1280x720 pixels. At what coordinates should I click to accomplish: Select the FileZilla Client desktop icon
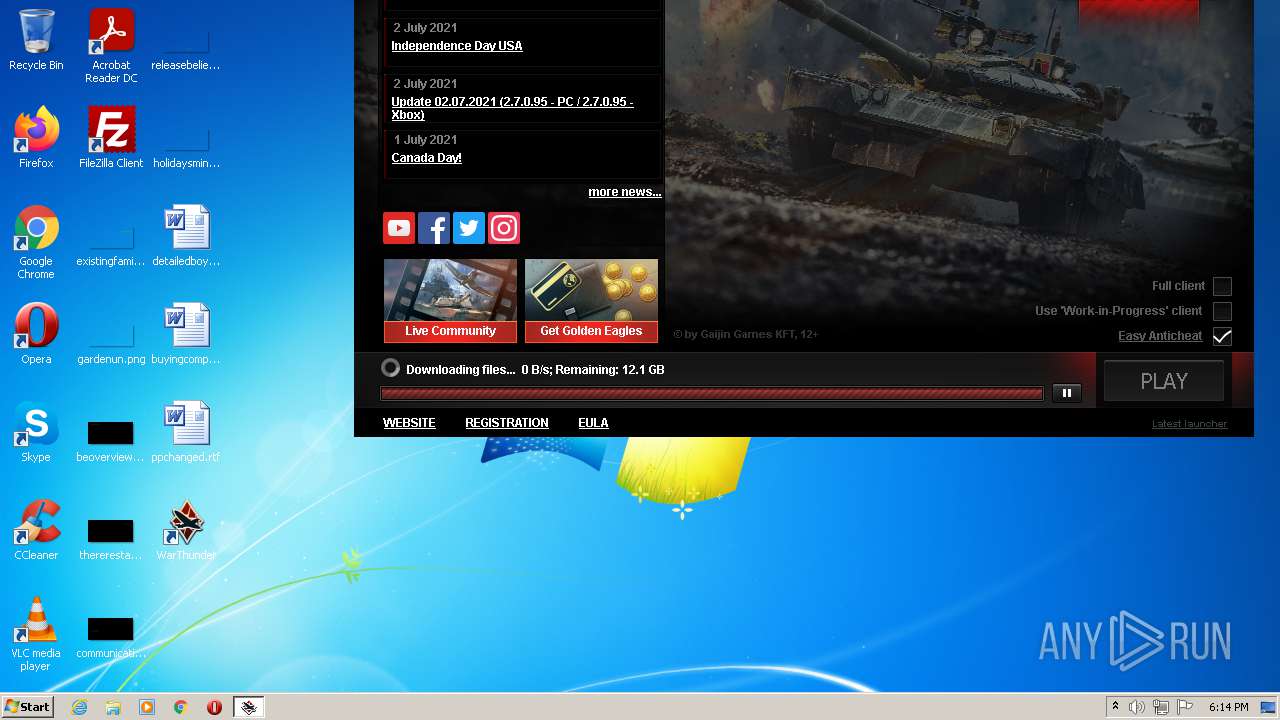(111, 138)
